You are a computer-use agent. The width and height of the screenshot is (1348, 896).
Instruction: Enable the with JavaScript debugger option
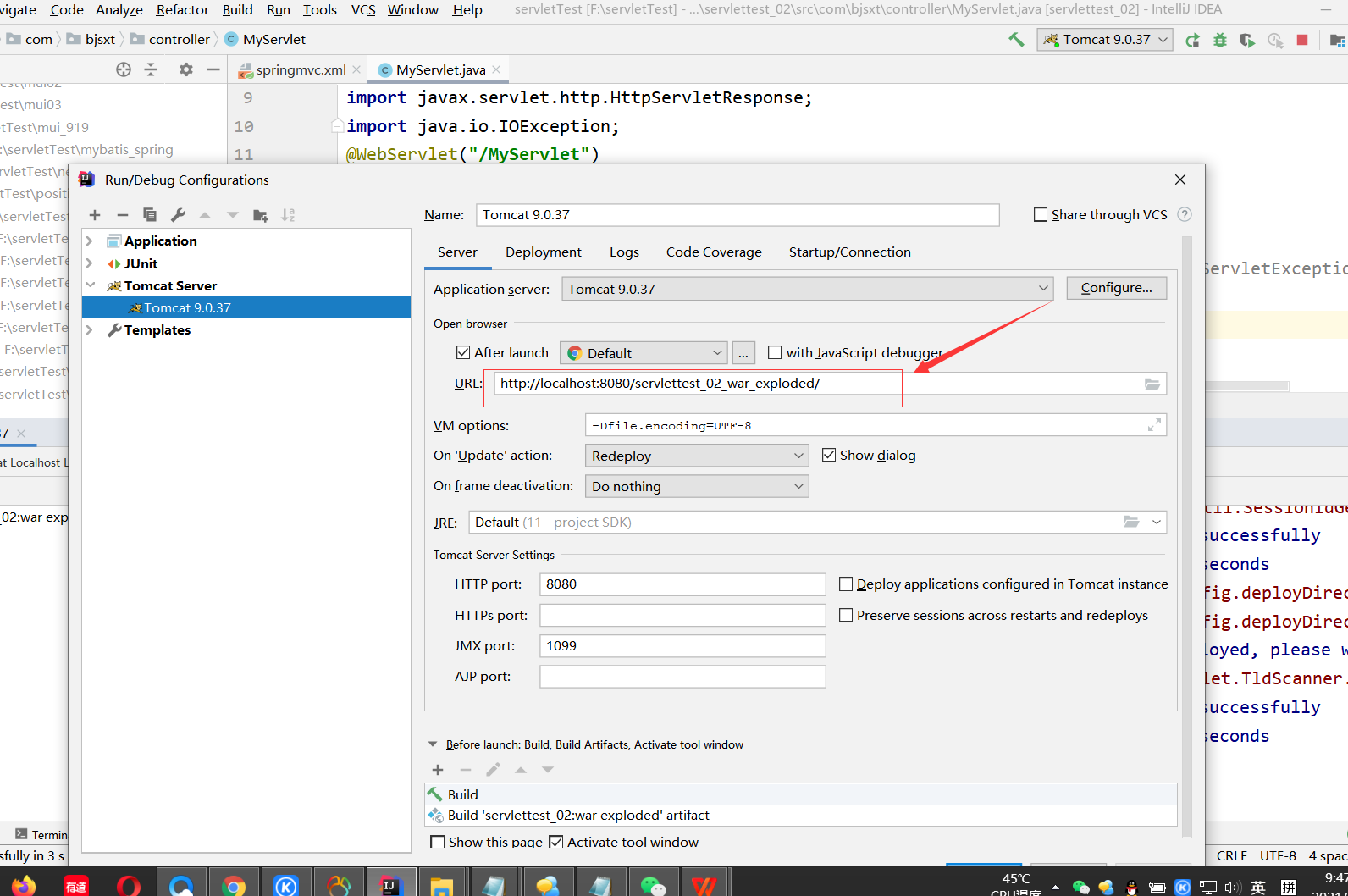tap(775, 352)
